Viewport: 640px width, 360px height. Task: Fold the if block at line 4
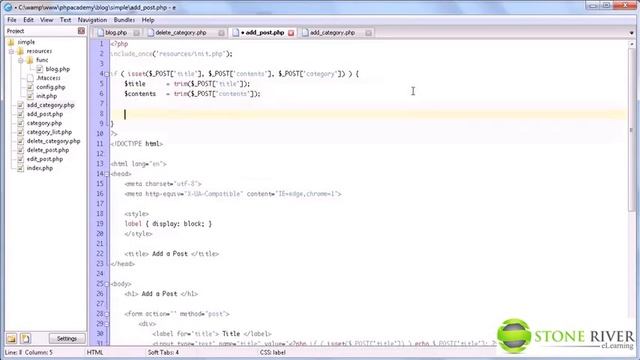coord(107,74)
